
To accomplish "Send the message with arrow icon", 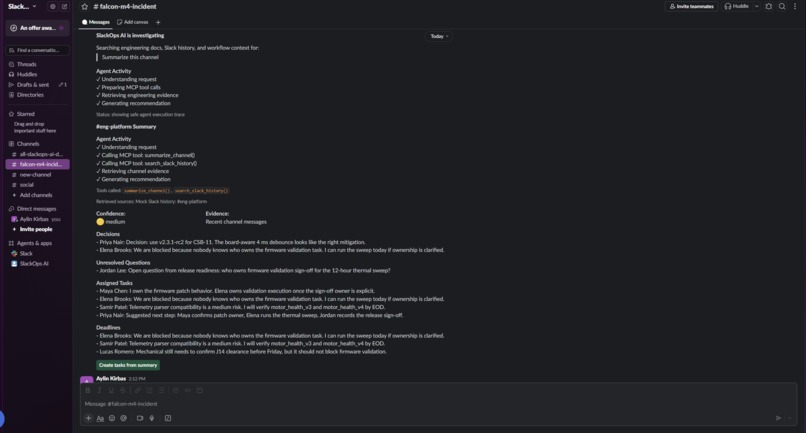I will (778, 418).
